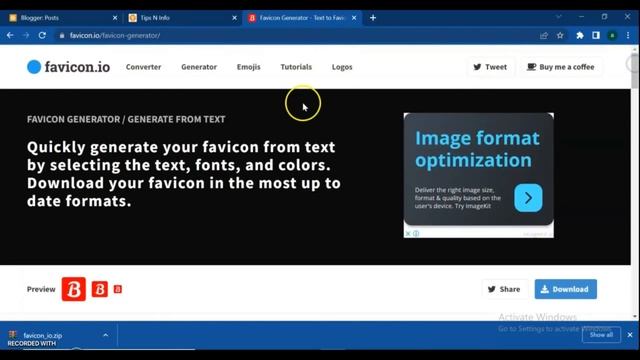Click the padlock site info icon
Image resolution: width=640 pixels, height=360 pixels.
(62, 36)
